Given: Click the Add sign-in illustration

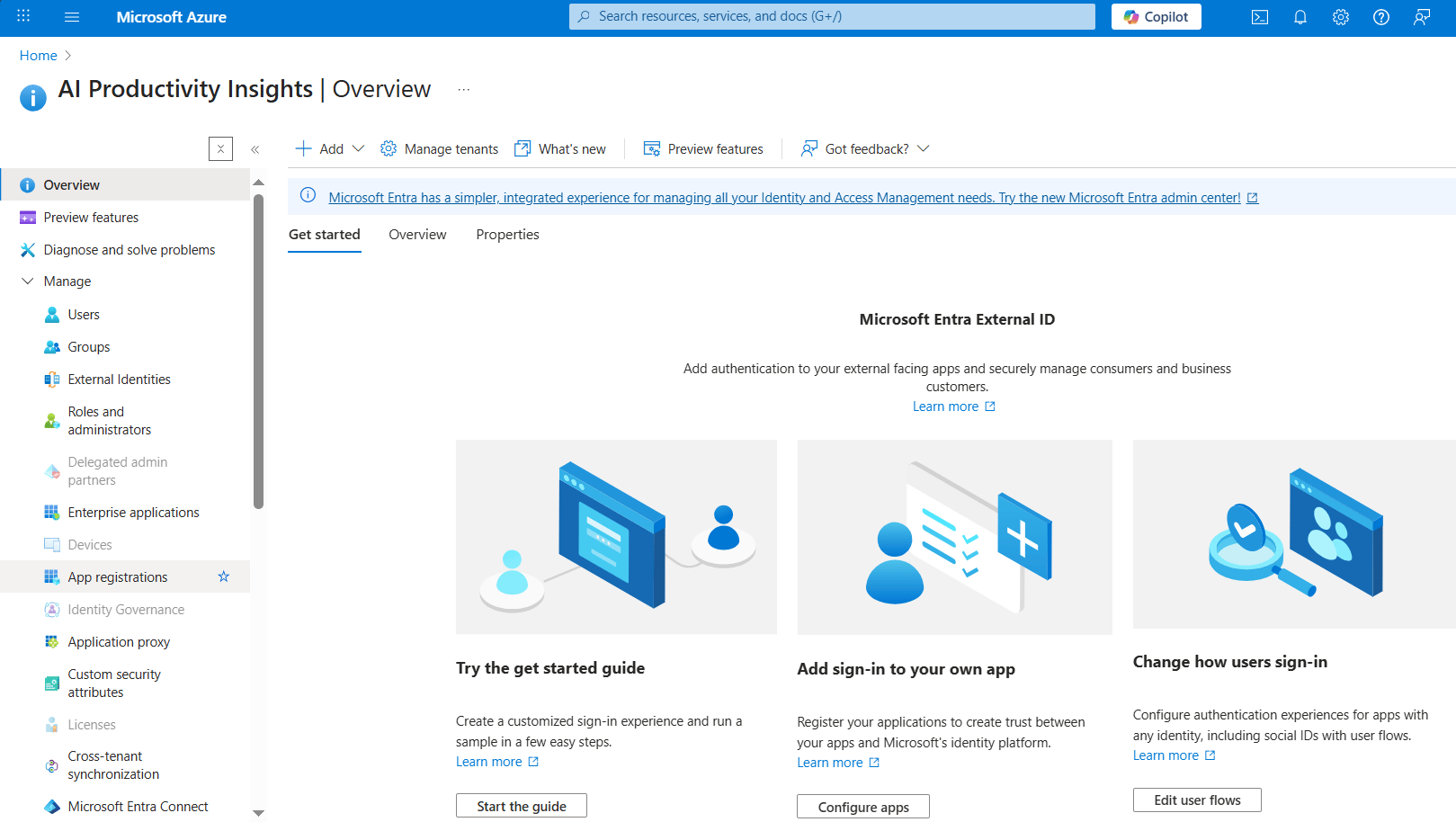Looking at the screenshot, I should click(x=954, y=537).
